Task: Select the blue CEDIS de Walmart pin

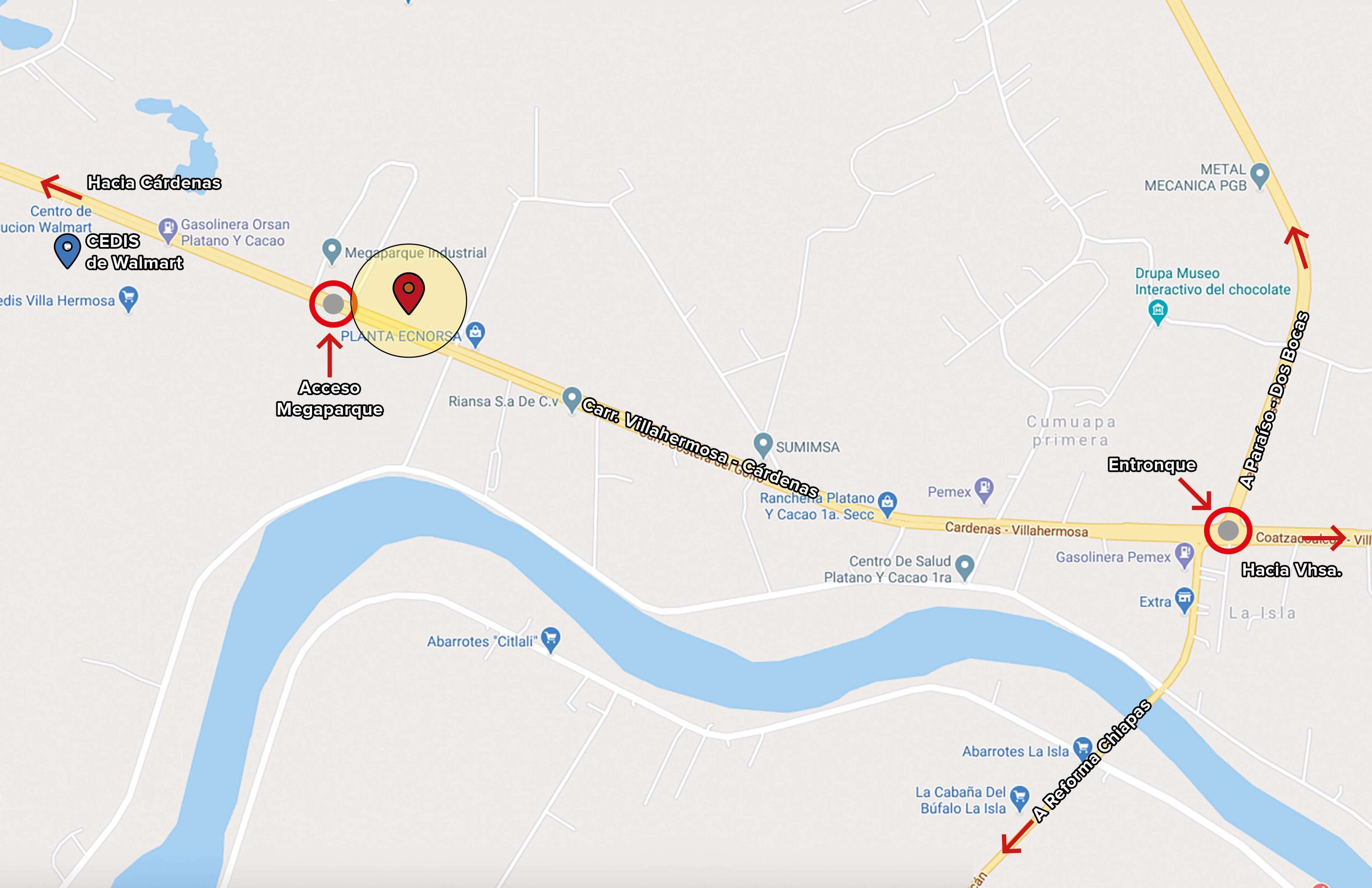Action: coord(67,250)
